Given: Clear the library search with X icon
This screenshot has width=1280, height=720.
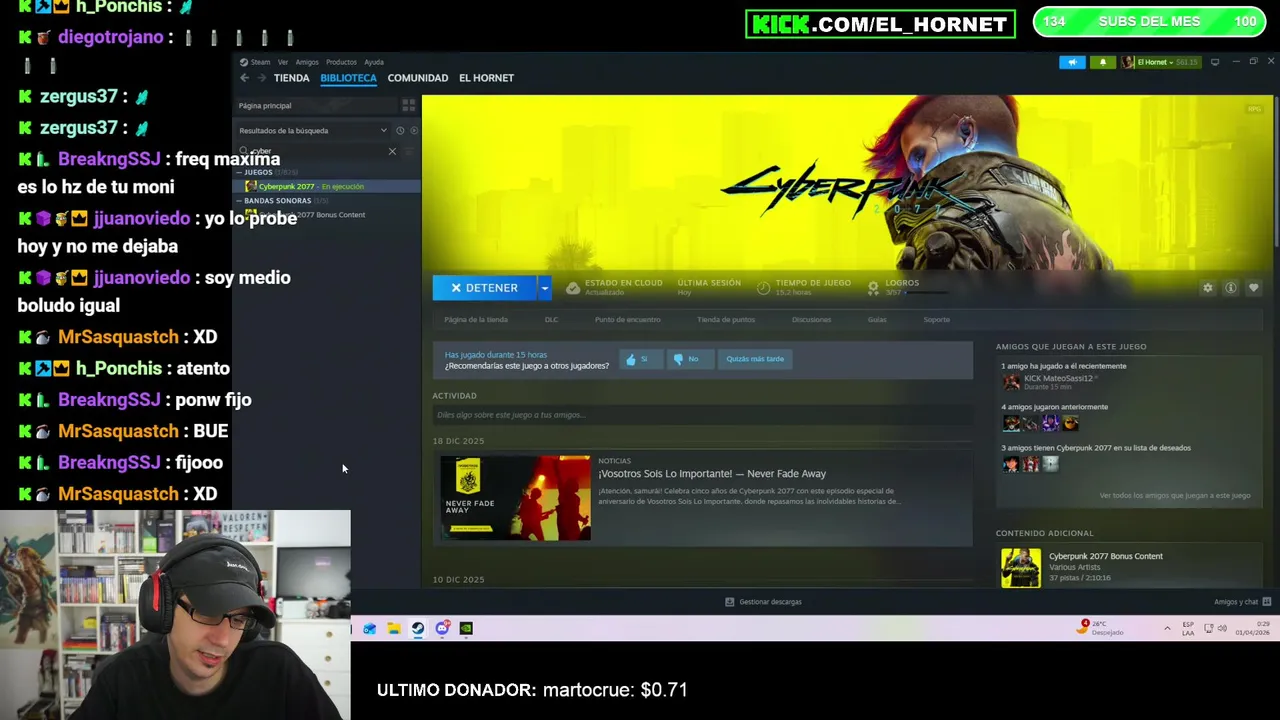Looking at the screenshot, I should point(392,151).
